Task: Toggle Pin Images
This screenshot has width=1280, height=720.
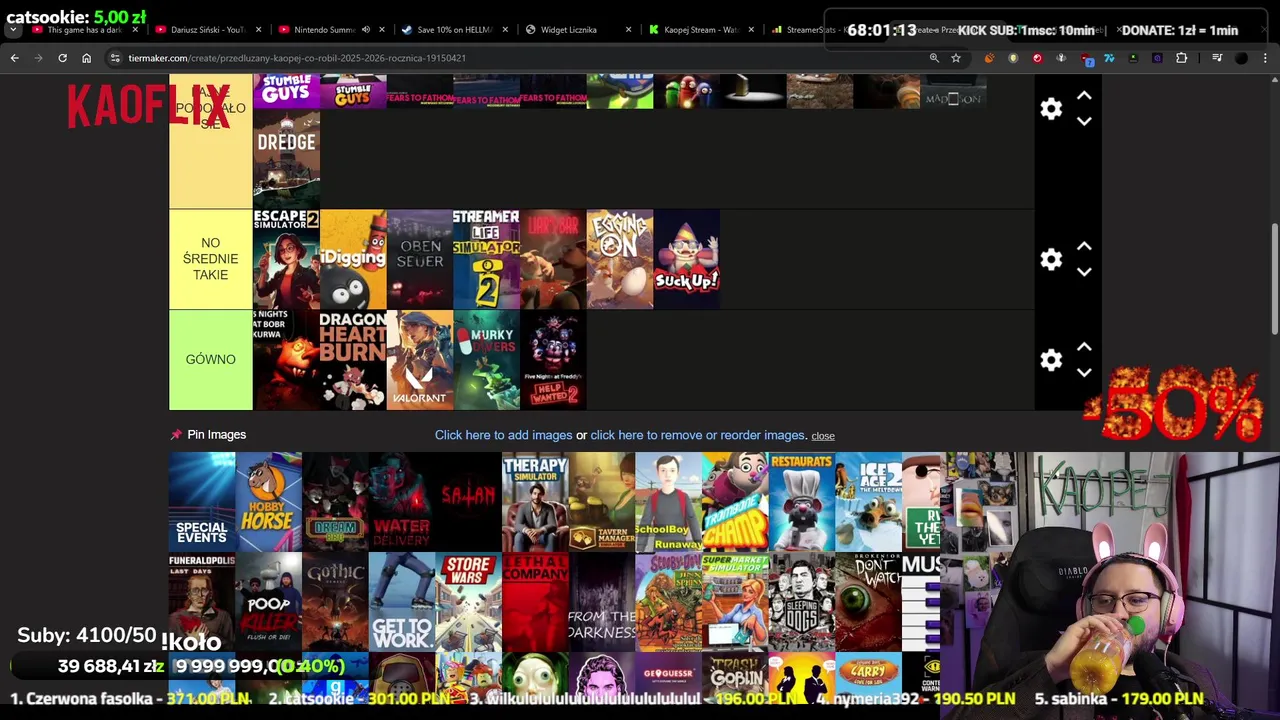Action: 208,434
